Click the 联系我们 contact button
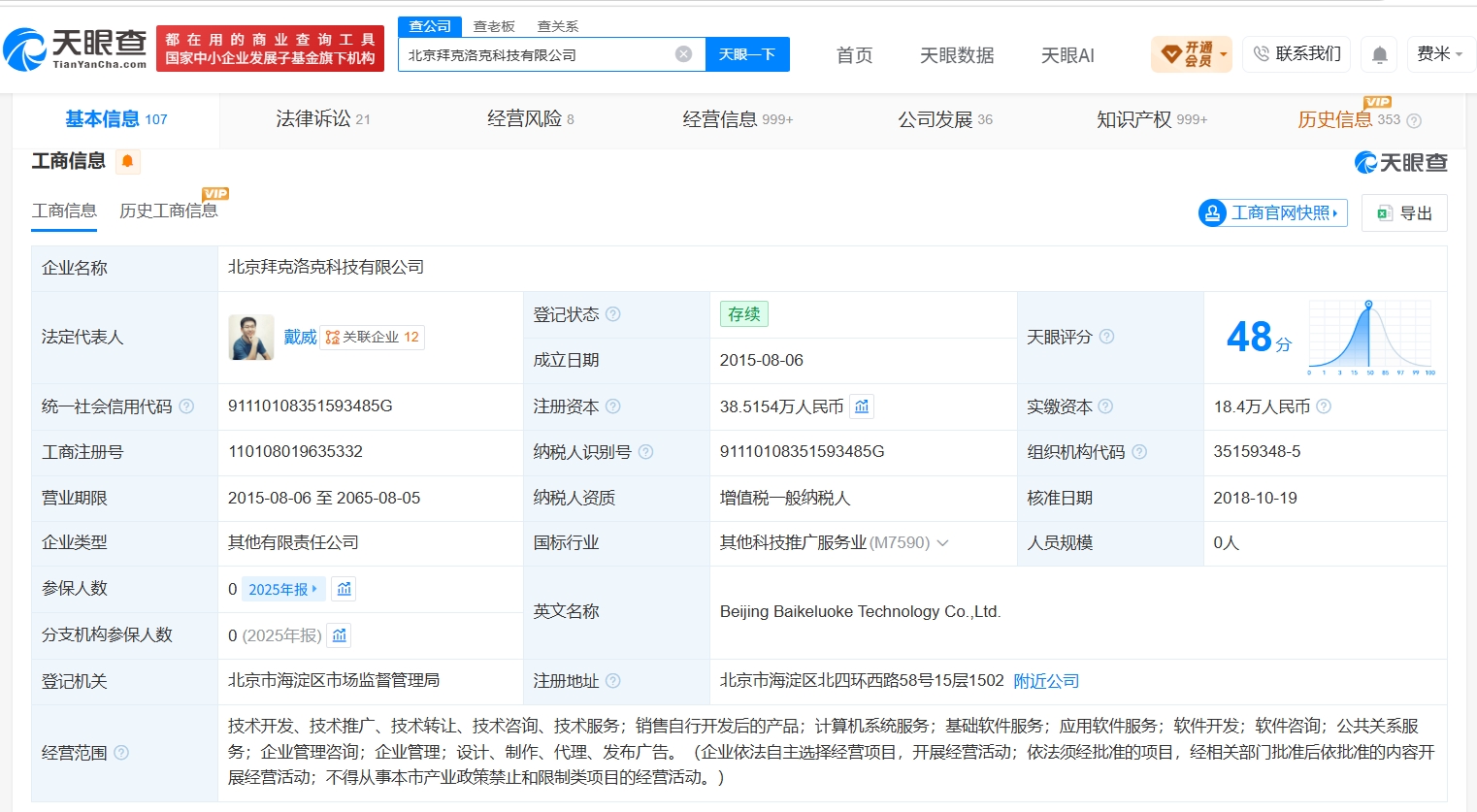This screenshot has height=812, width=1477. click(1297, 53)
